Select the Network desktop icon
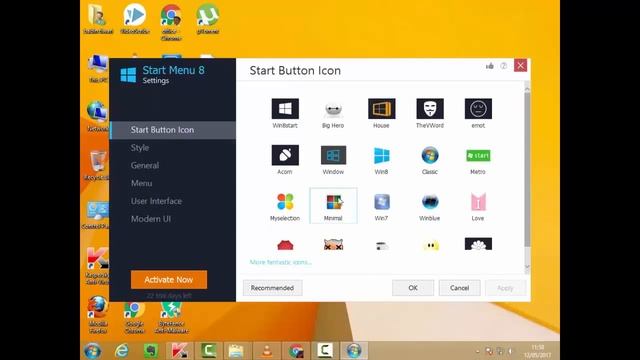The width and height of the screenshot is (640, 360). pos(97,116)
